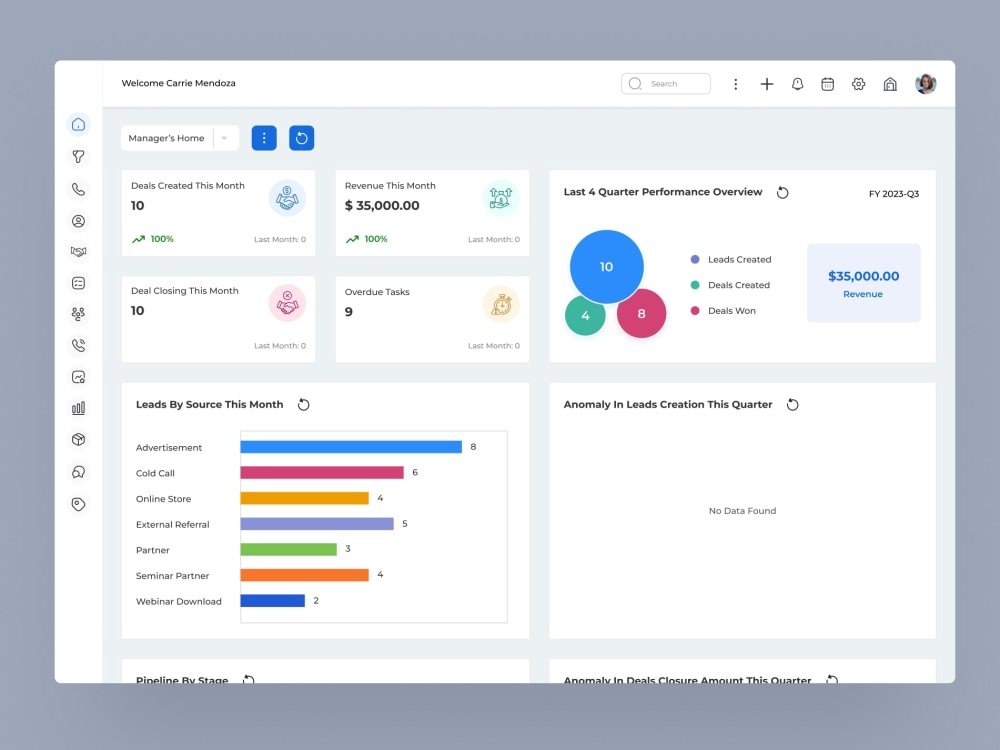Open the contacts person icon in sidebar
Viewport: 1000px width, 750px height.
pyautogui.click(x=78, y=221)
